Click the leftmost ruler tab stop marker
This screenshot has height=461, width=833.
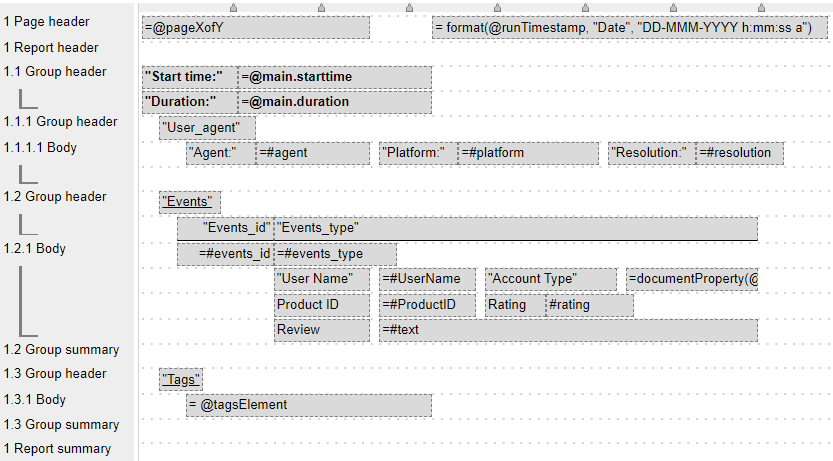[233, 8]
